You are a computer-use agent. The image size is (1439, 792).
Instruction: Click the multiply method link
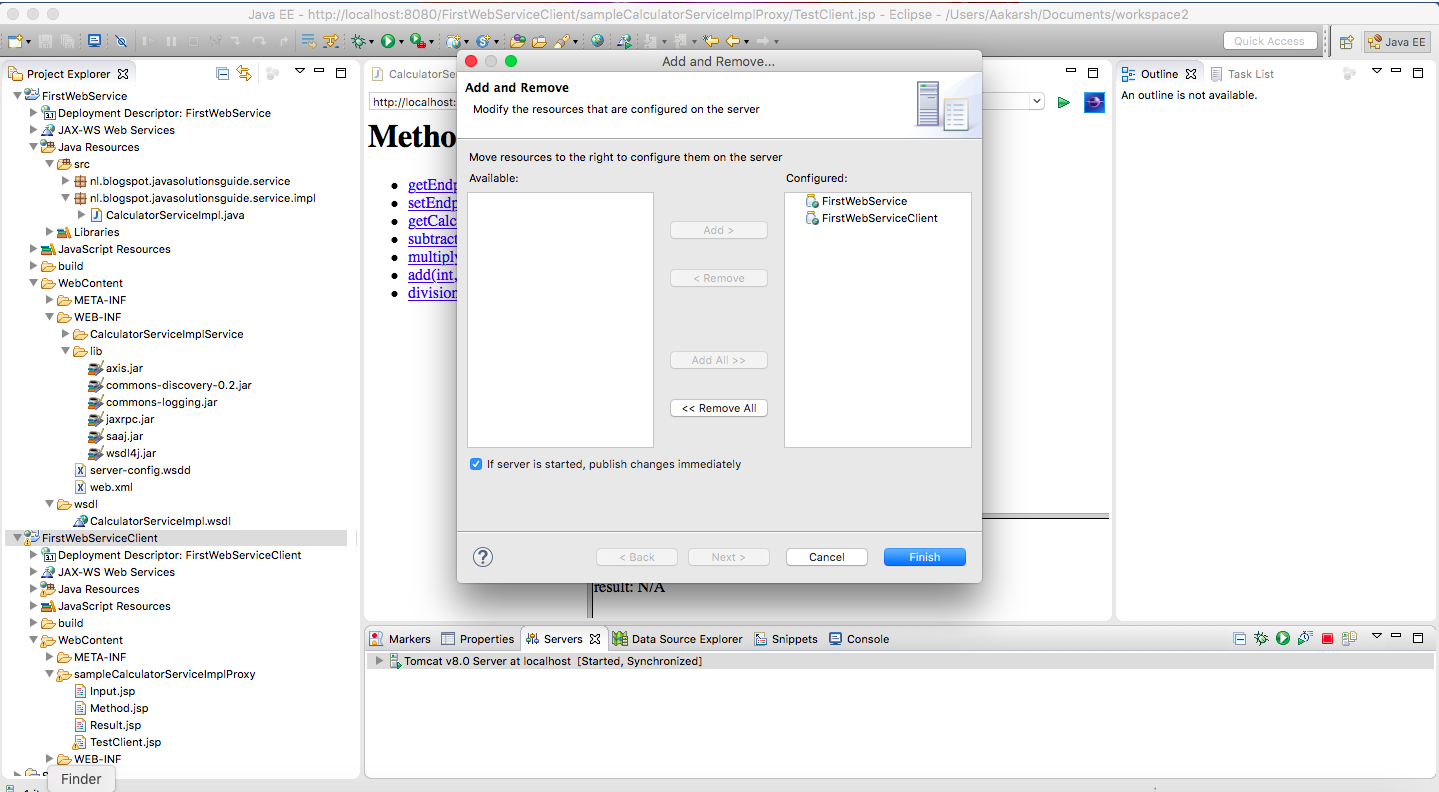coord(433,257)
